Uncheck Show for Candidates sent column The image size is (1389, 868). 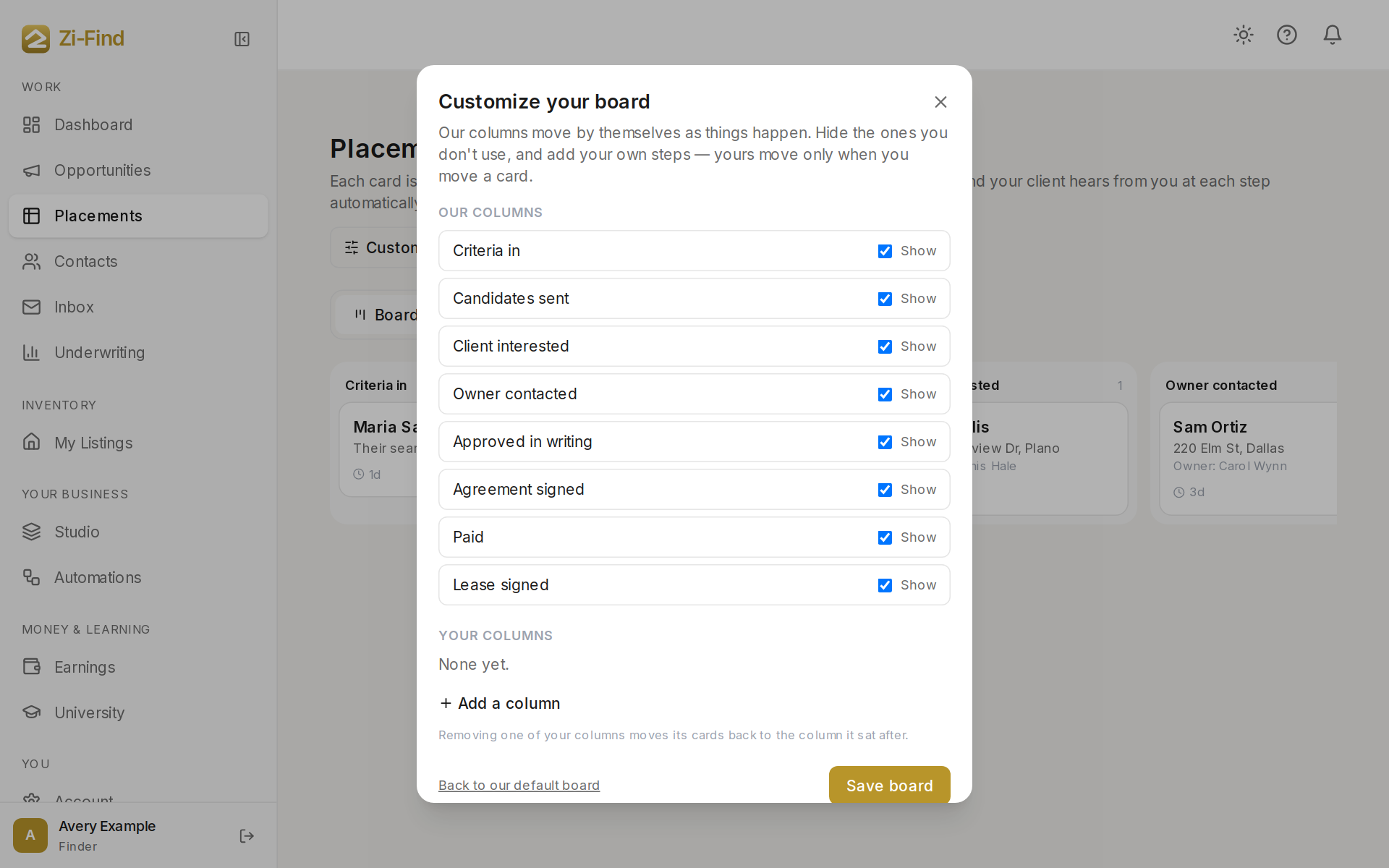885,299
